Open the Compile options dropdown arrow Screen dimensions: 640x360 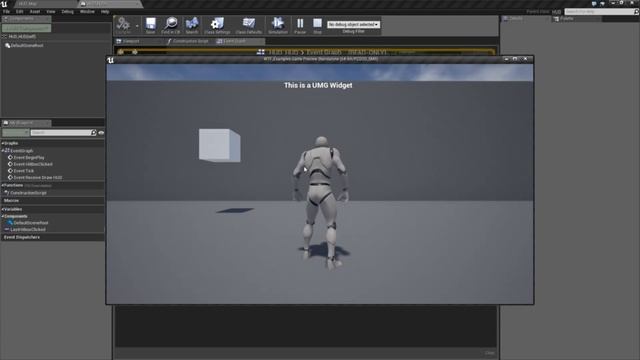[137, 26]
